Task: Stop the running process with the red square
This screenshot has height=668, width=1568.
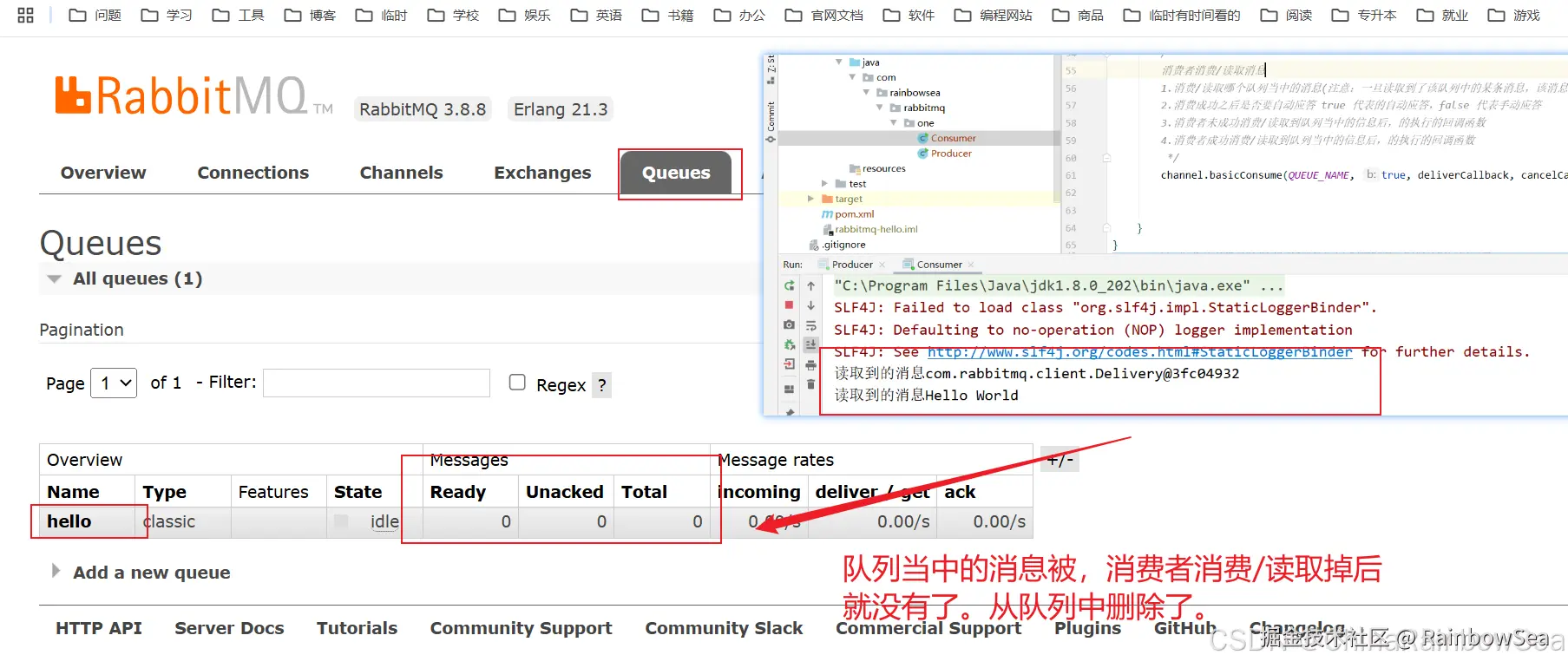Action: (789, 305)
